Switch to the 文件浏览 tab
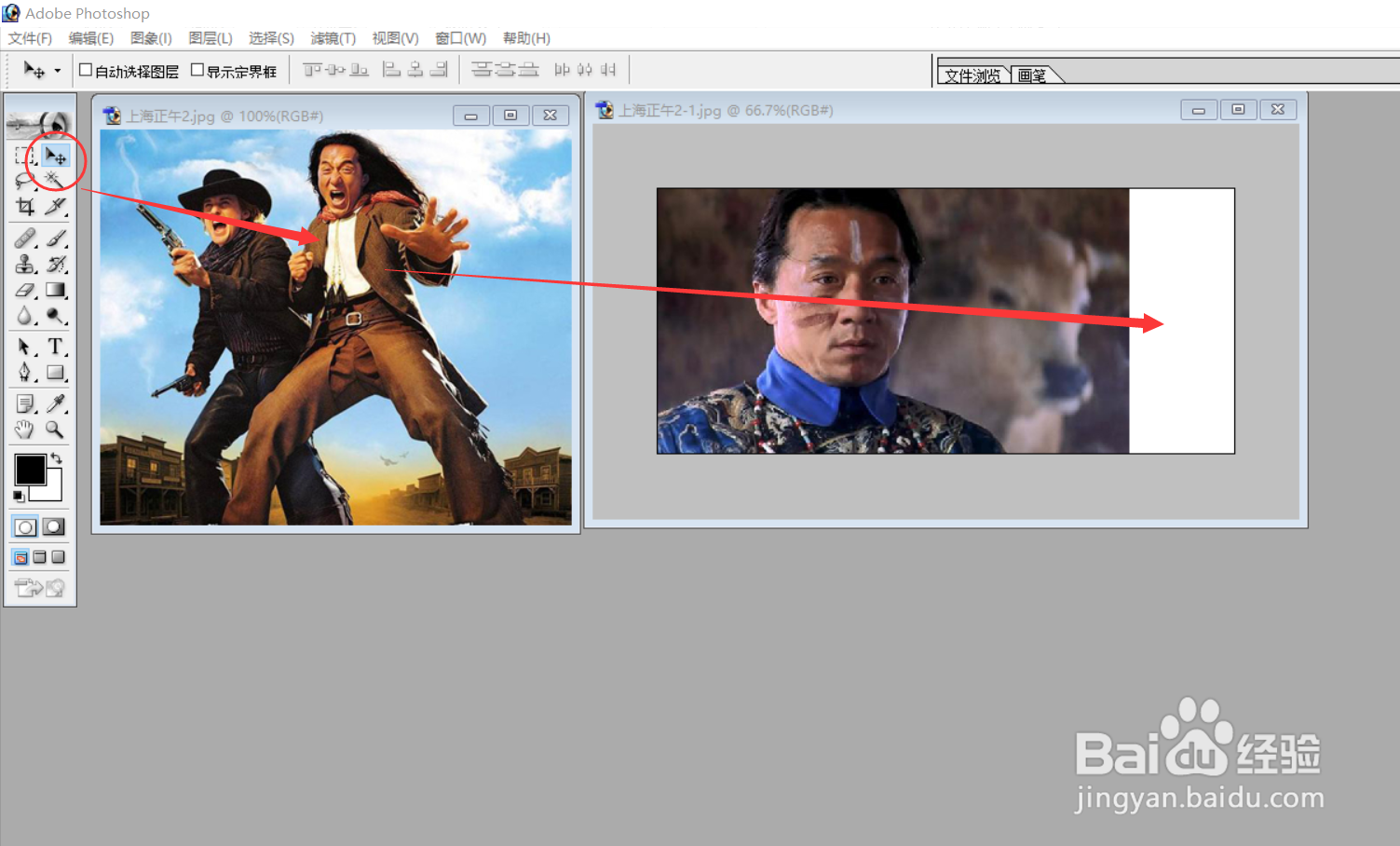 pos(973,75)
